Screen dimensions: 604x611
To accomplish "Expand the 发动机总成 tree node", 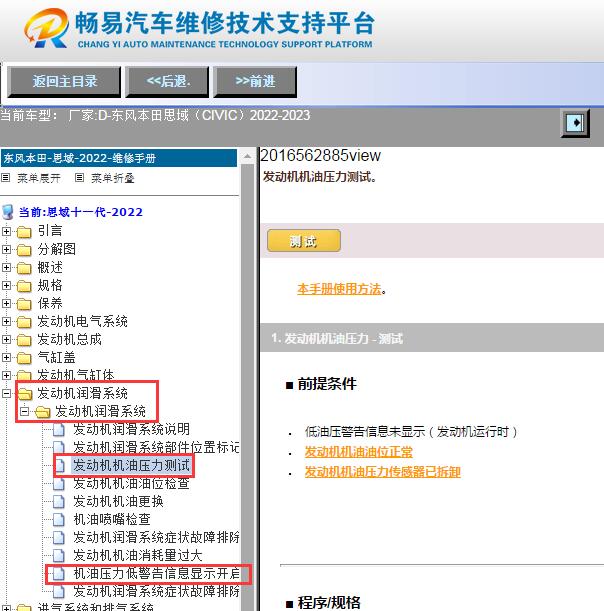I will click(6, 339).
